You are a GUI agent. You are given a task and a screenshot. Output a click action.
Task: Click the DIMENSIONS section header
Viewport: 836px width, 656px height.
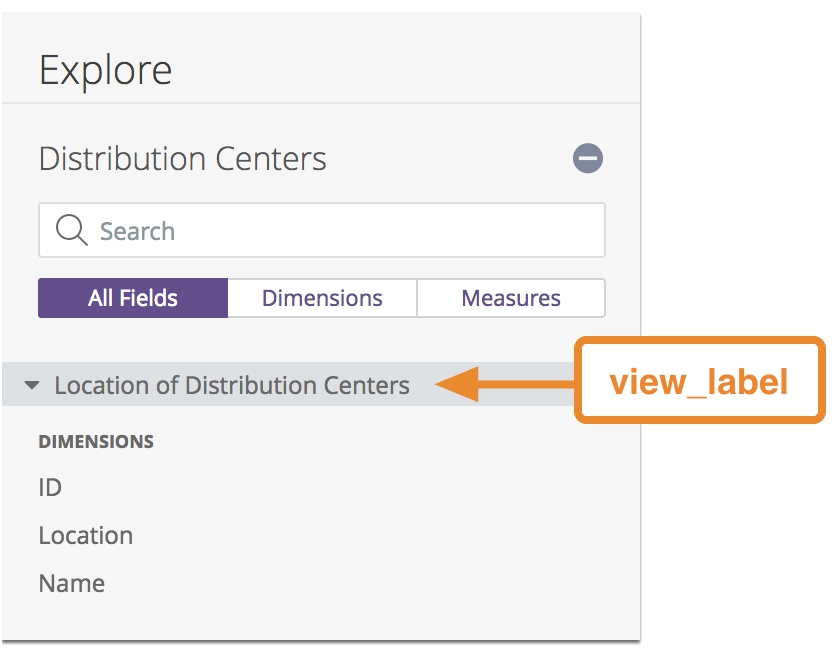(x=96, y=441)
